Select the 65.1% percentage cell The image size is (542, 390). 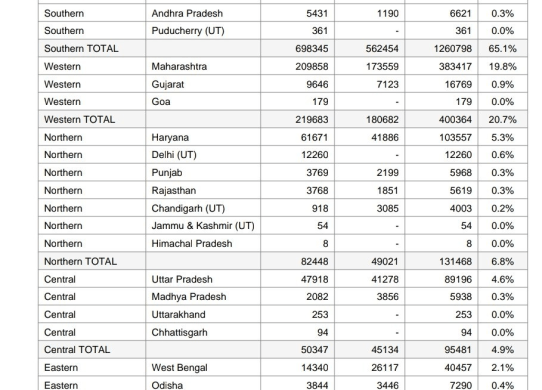point(502,49)
